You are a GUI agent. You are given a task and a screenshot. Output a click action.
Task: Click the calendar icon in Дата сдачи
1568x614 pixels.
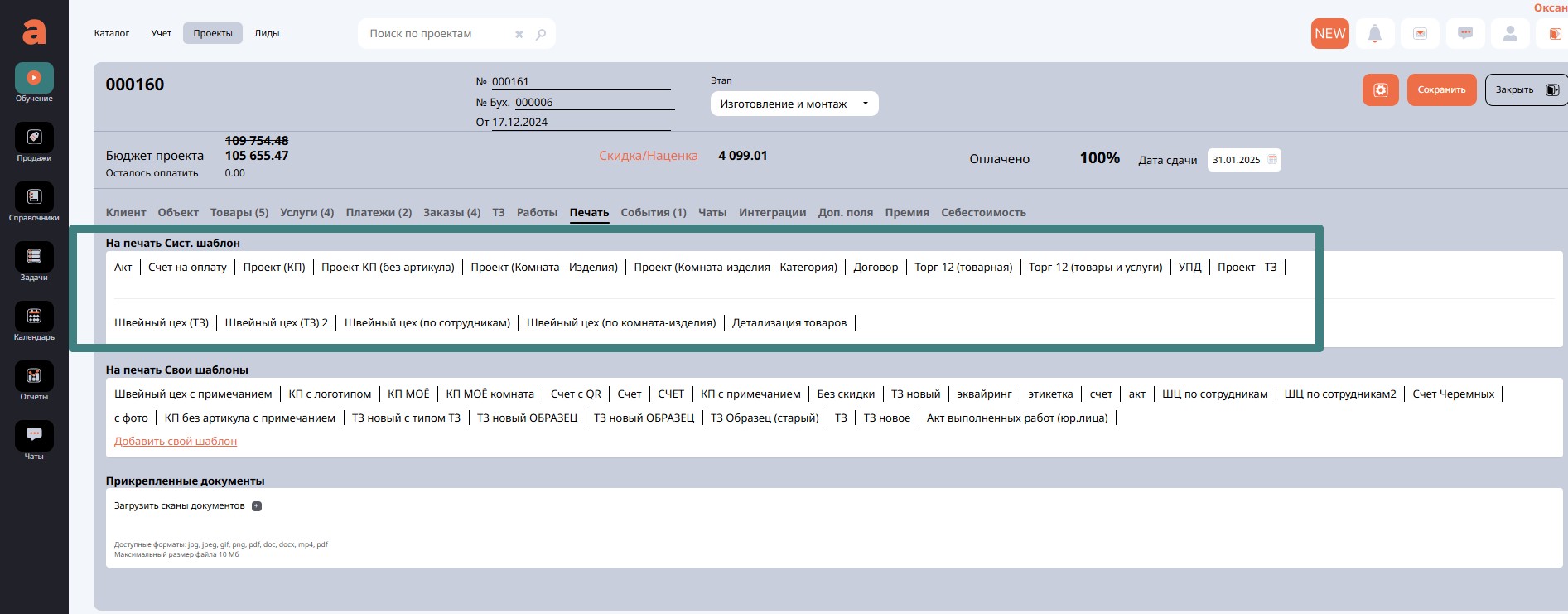coord(1272,160)
